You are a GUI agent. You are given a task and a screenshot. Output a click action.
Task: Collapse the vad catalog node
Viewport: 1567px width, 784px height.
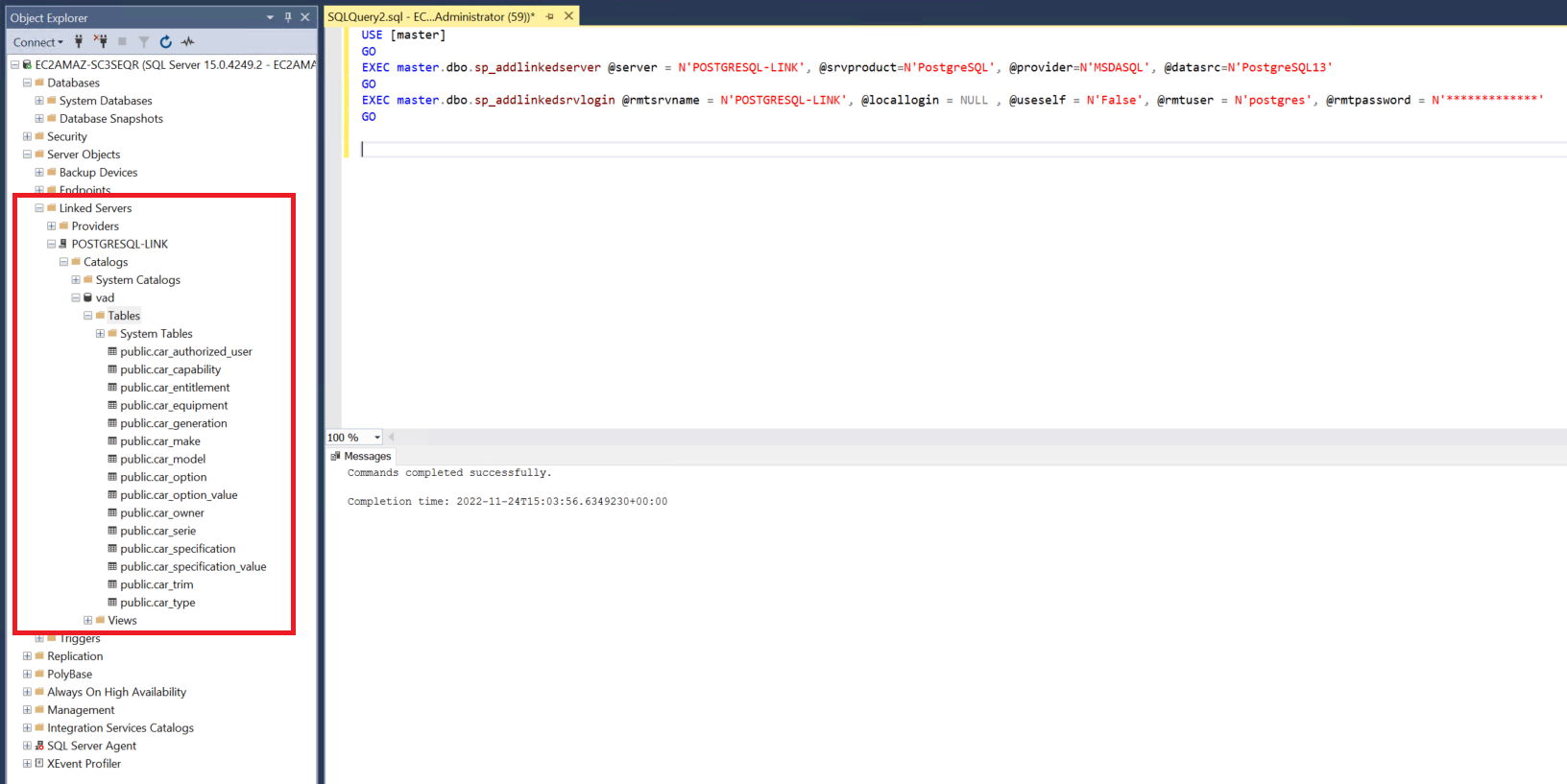click(x=76, y=297)
